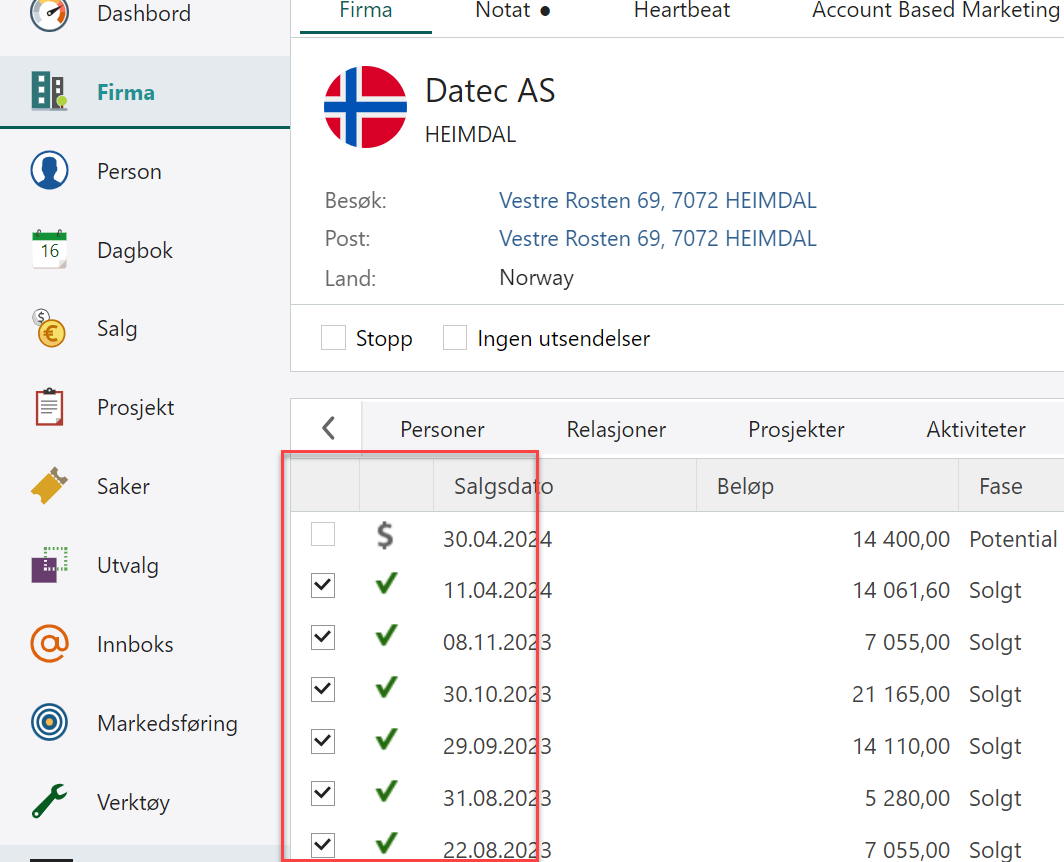Open Prosjekt clipboard icon

[x=50, y=408]
